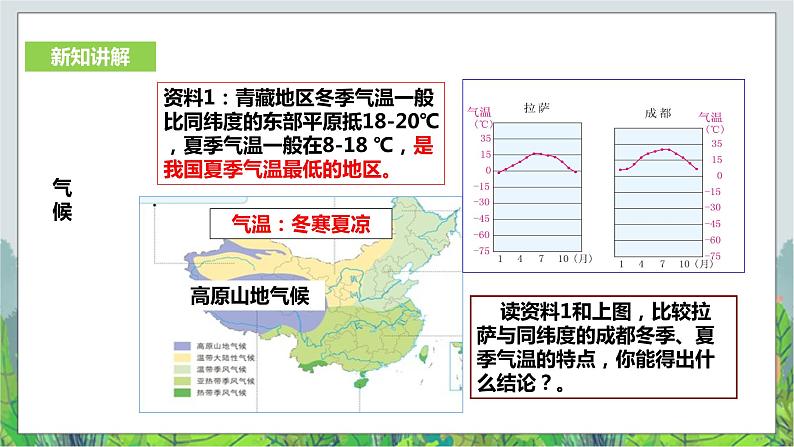Click the purple 高原山地气候 legend swatch
This screenshot has height=447, width=794.
pyautogui.click(x=182, y=346)
